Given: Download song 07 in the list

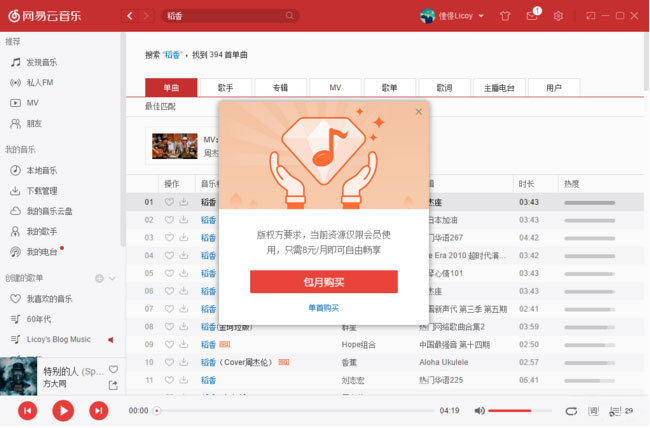Looking at the screenshot, I should coord(184,309).
